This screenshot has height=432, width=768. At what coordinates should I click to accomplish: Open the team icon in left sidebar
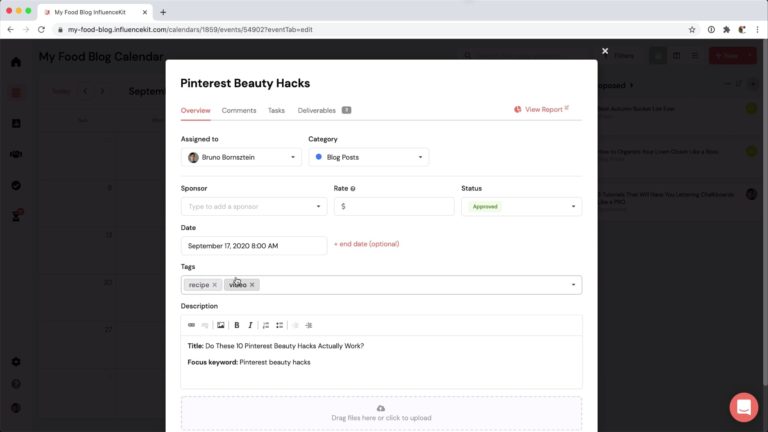tap(16, 154)
